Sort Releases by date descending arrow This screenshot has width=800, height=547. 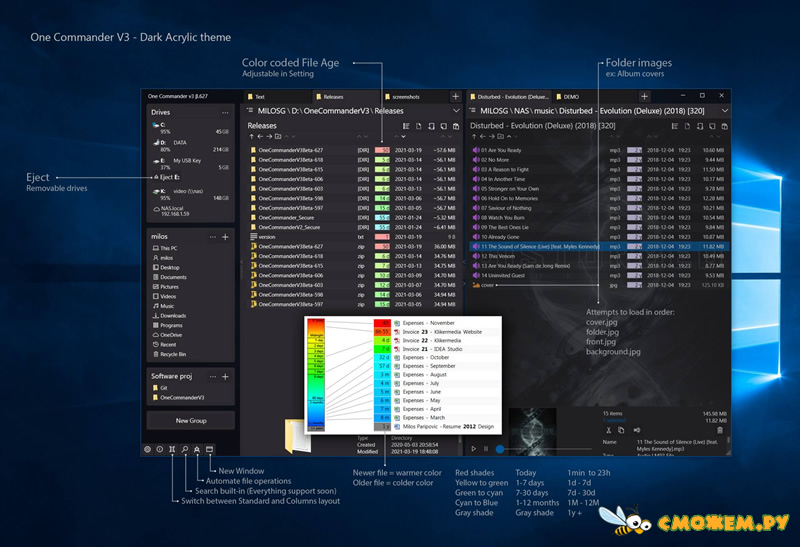tap(403, 136)
